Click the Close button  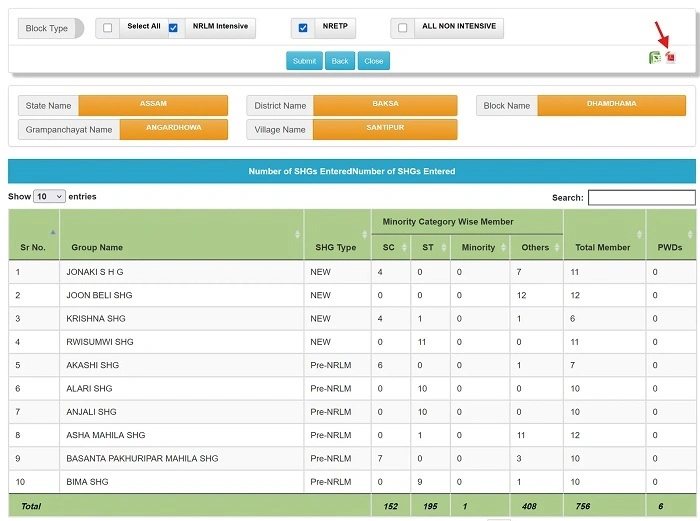click(x=373, y=61)
